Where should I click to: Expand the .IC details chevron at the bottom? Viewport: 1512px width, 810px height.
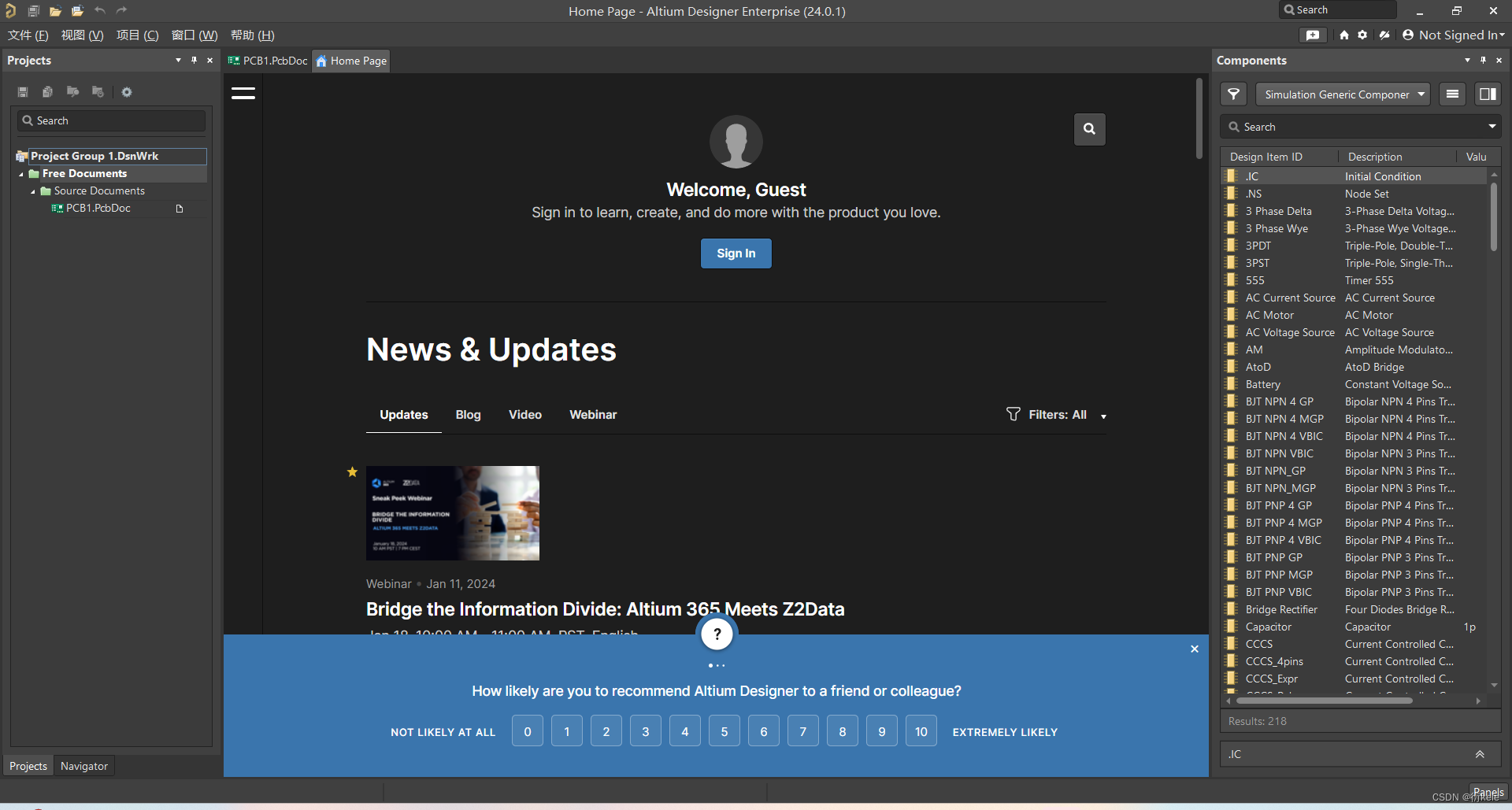coord(1480,754)
